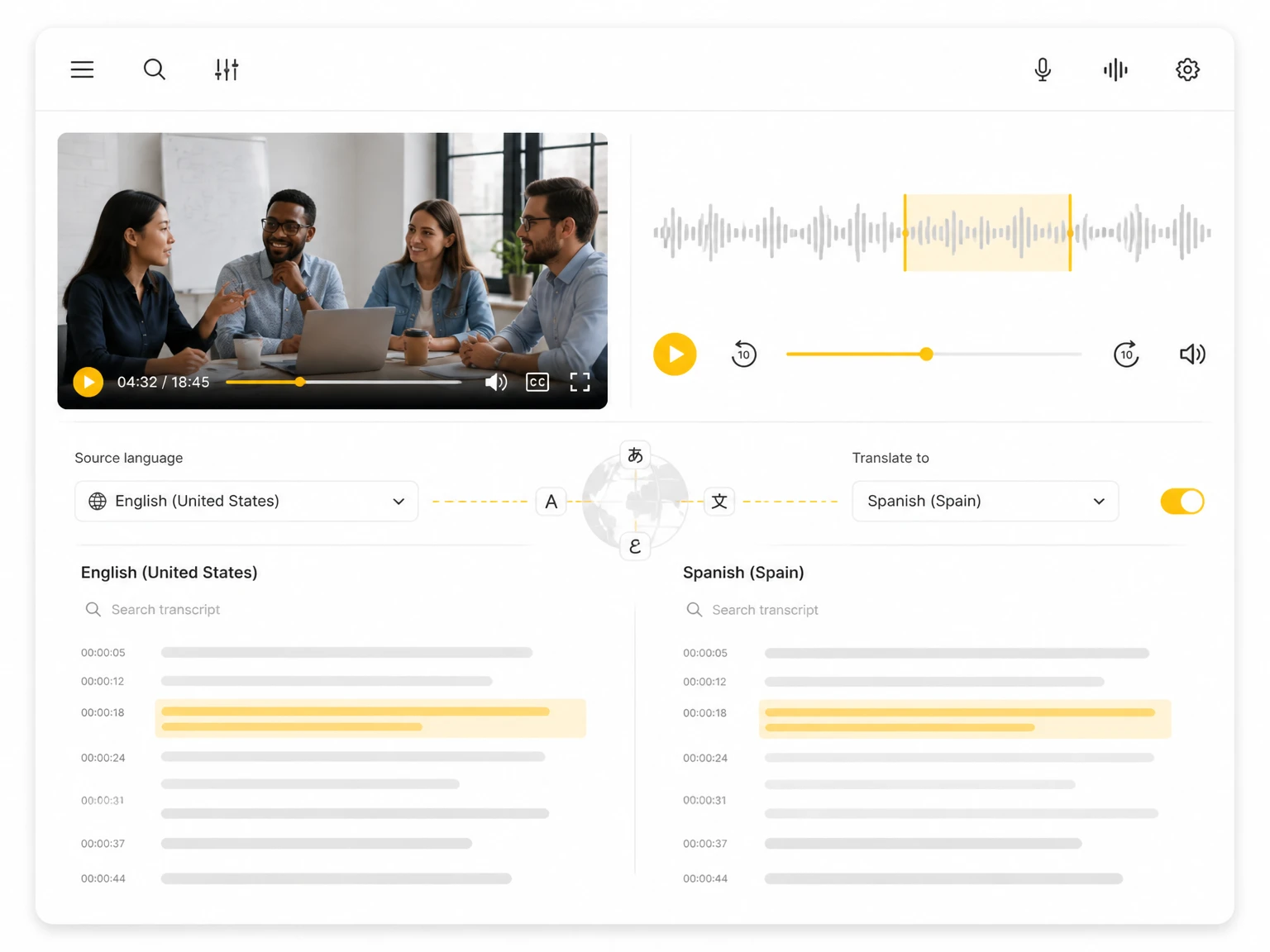Open the Source language dropdown
This screenshot has width=1270, height=952.
tap(246, 501)
